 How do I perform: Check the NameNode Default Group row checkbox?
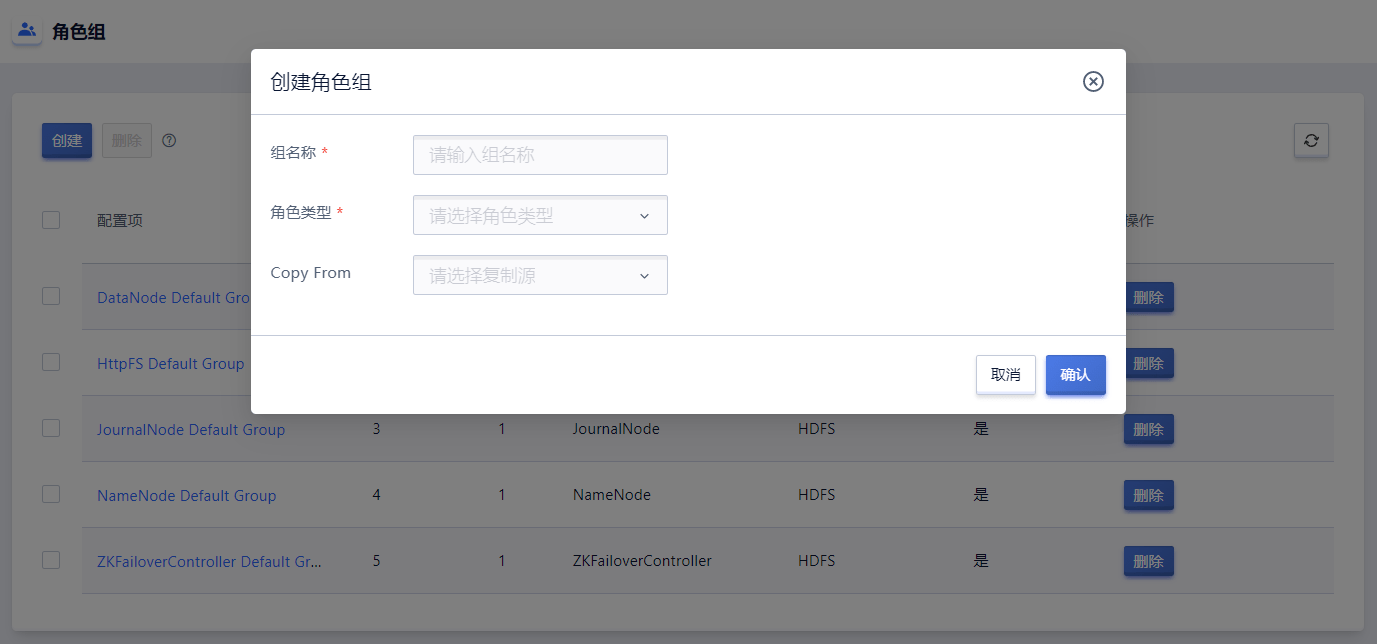[51, 494]
